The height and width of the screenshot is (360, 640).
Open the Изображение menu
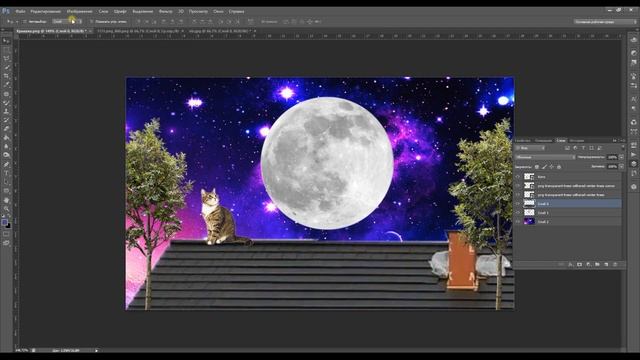click(80, 11)
